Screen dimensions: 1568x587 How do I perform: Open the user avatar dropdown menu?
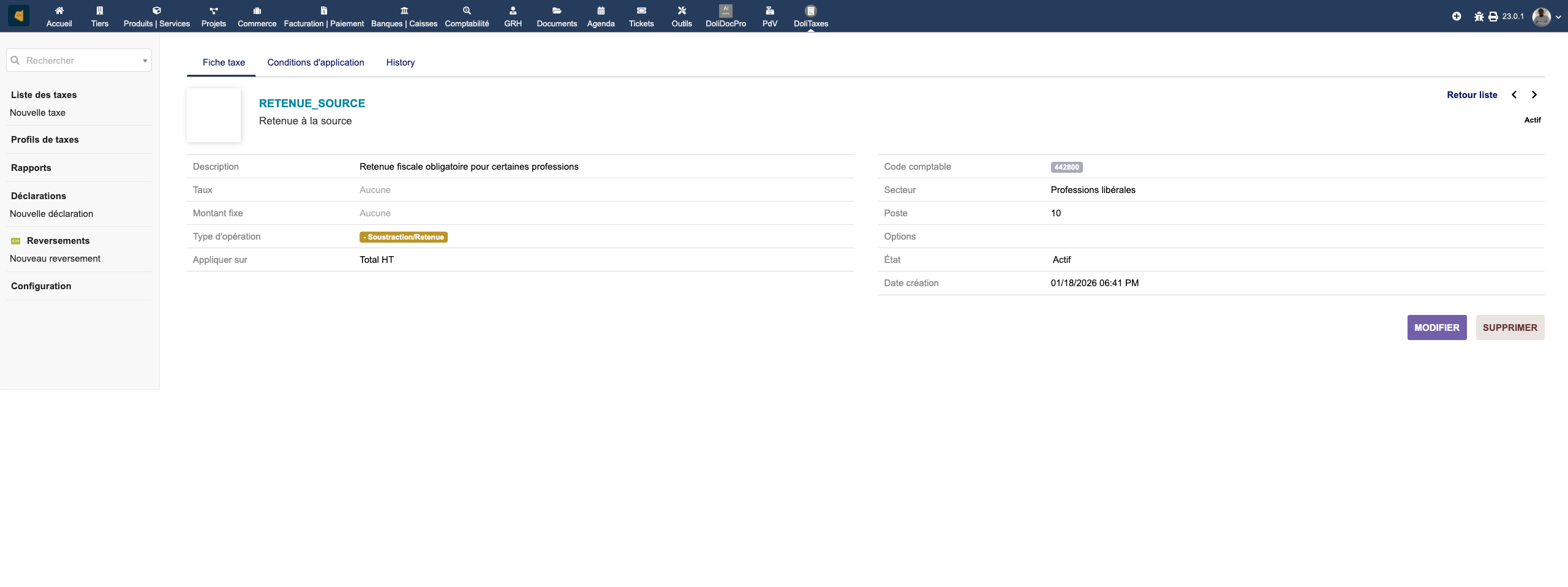[x=1547, y=17]
